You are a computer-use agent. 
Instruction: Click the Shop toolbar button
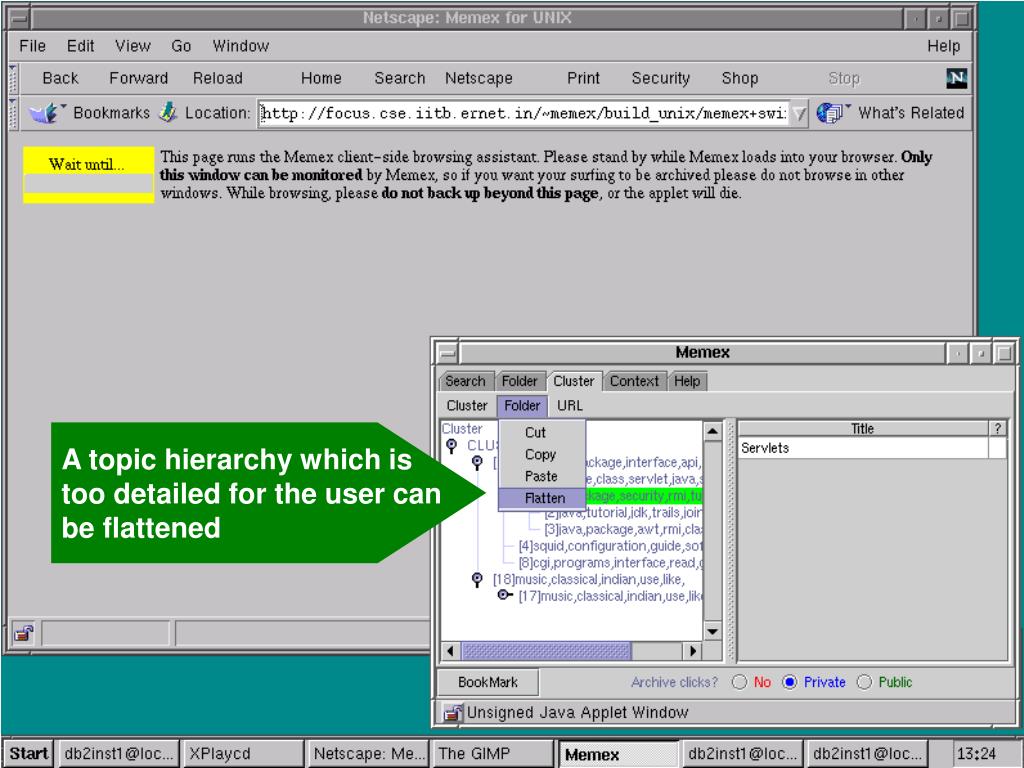click(x=739, y=78)
